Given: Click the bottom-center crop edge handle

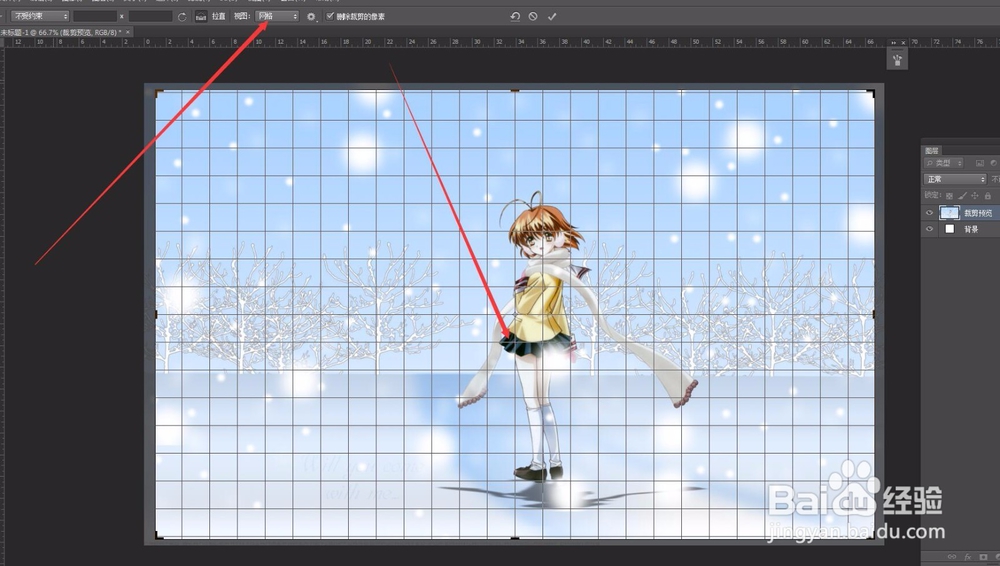Looking at the screenshot, I should click(515, 538).
